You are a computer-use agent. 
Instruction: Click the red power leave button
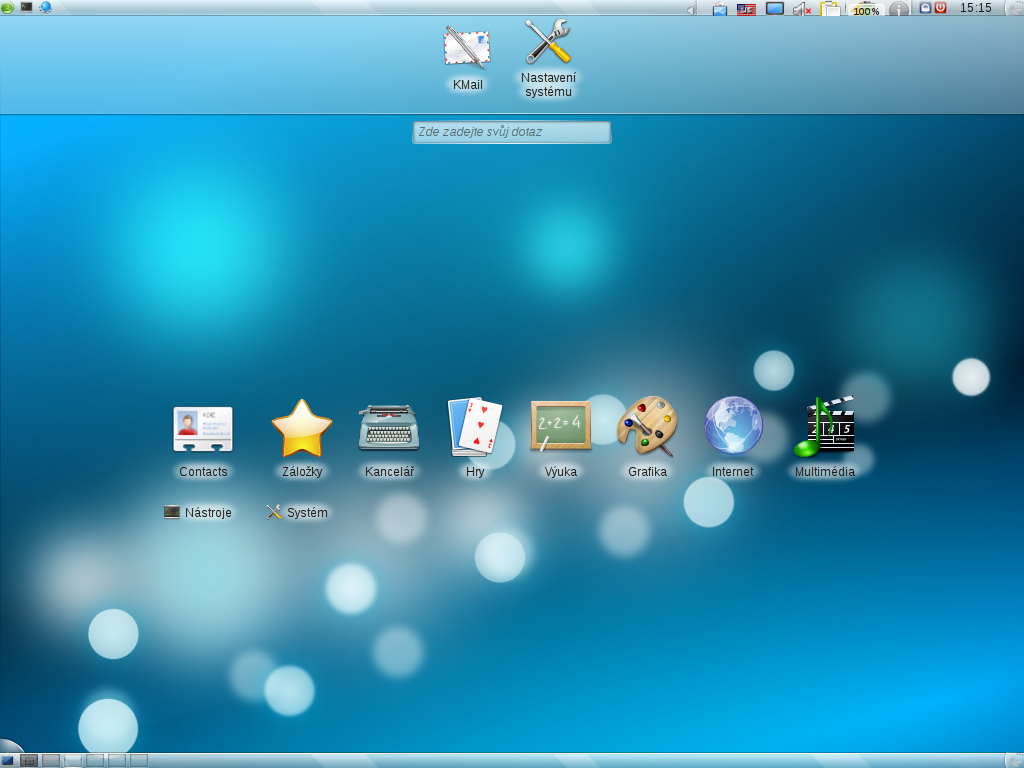pyautogui.click(x=940, y=8)
